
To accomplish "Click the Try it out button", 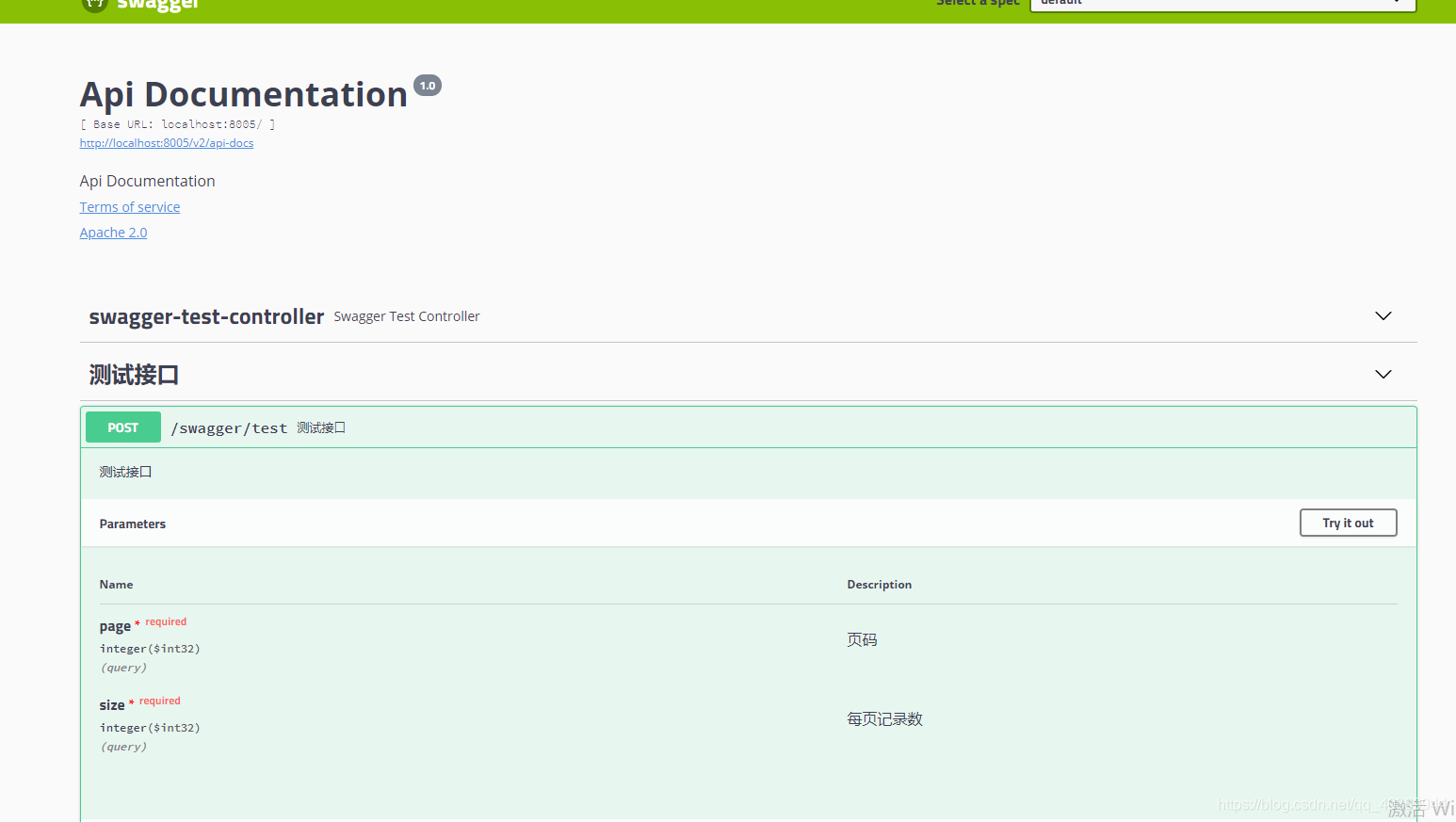I will tap(1348, 523).
